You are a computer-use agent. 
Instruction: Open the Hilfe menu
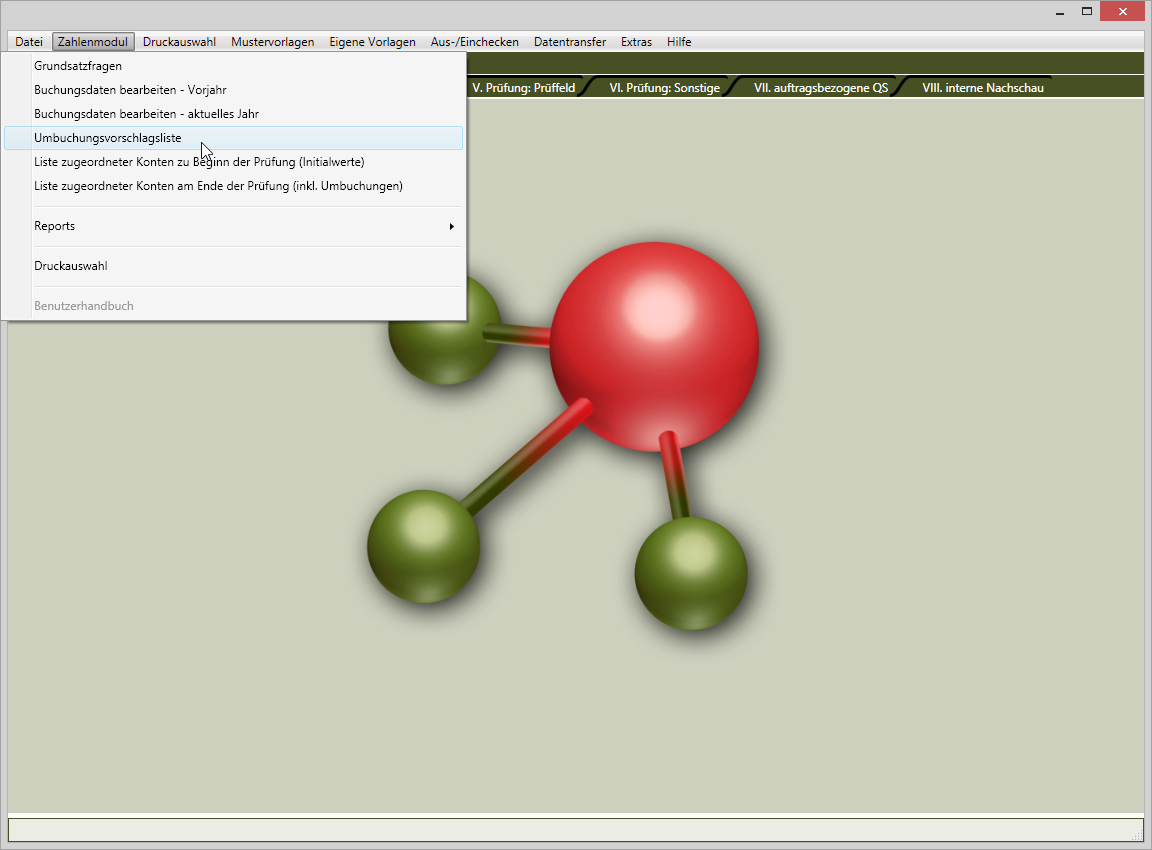[679, 42]
